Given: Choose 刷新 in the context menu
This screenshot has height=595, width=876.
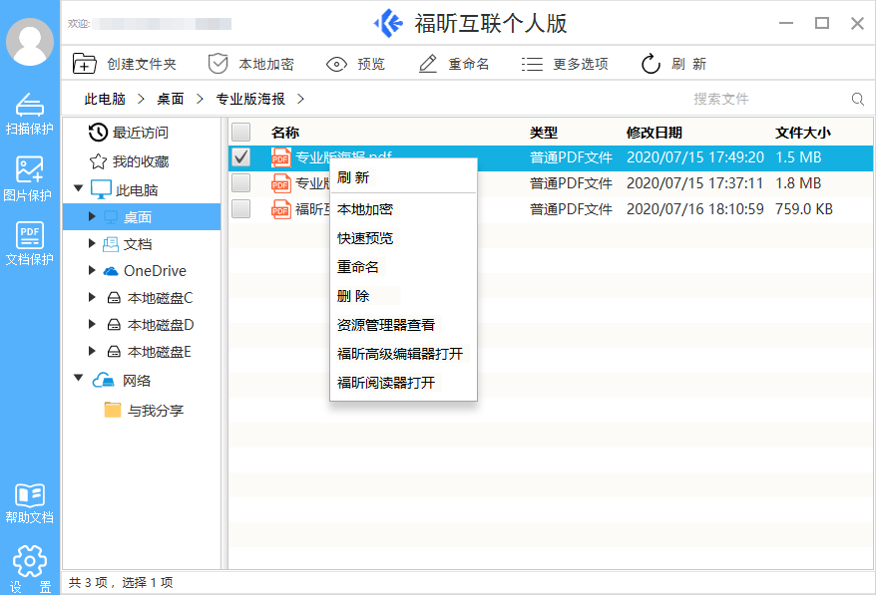Looking at the screenshot, I should 403,178.
